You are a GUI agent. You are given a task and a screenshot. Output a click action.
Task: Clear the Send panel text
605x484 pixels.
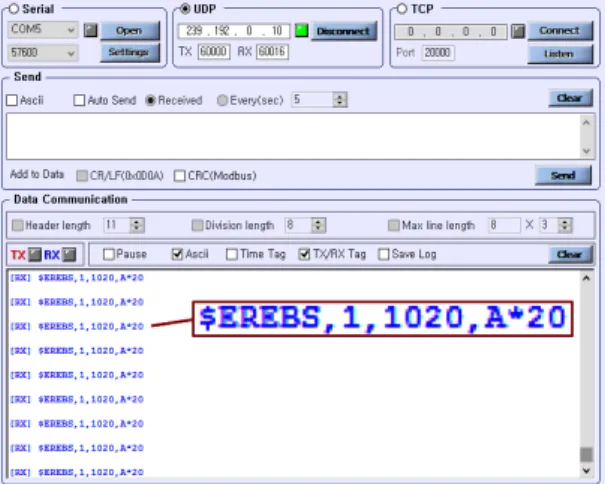pyautogui.click(x=570, y=98)
